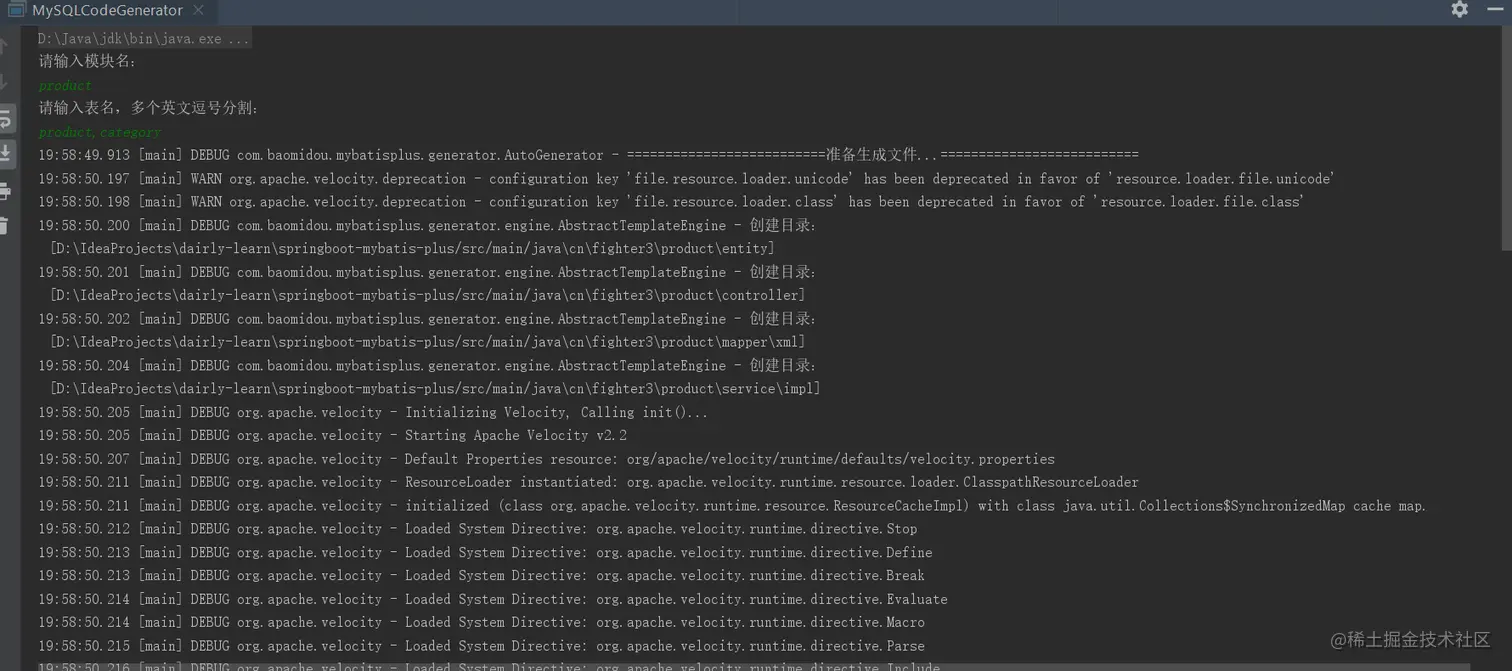Click the 'Loaded System Directive ...directive.Define' line
Image resolution: width=1512 pixels, height=671 pixels.
coord(485,552)
